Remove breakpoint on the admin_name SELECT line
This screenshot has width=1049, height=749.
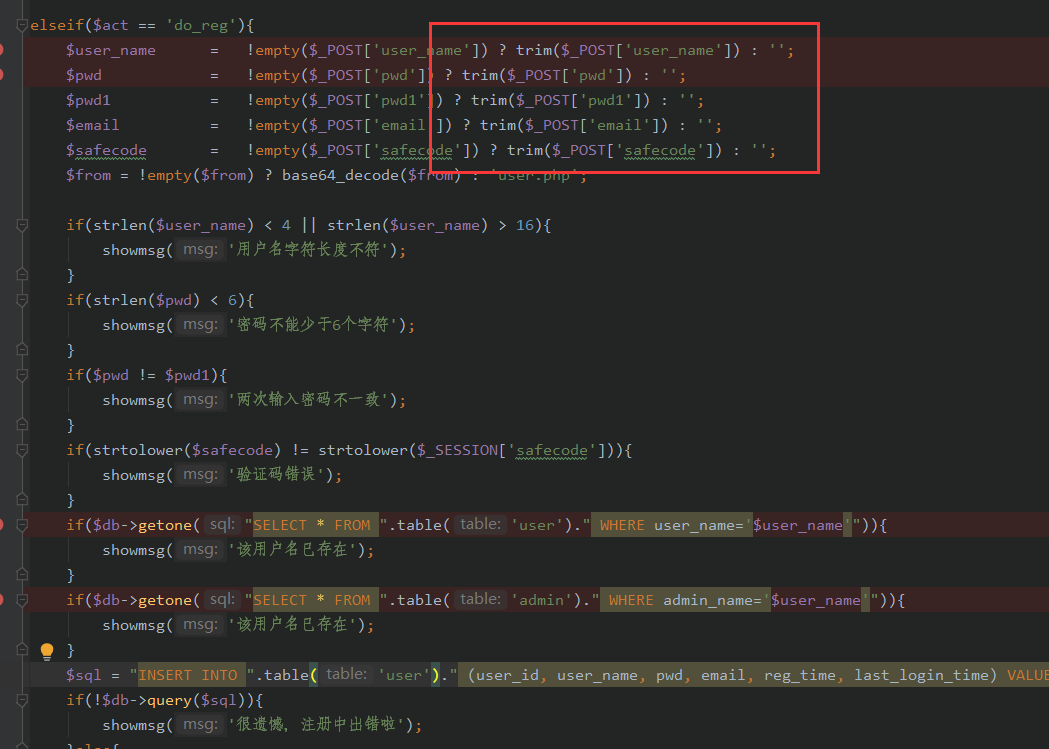click(3, 600)
